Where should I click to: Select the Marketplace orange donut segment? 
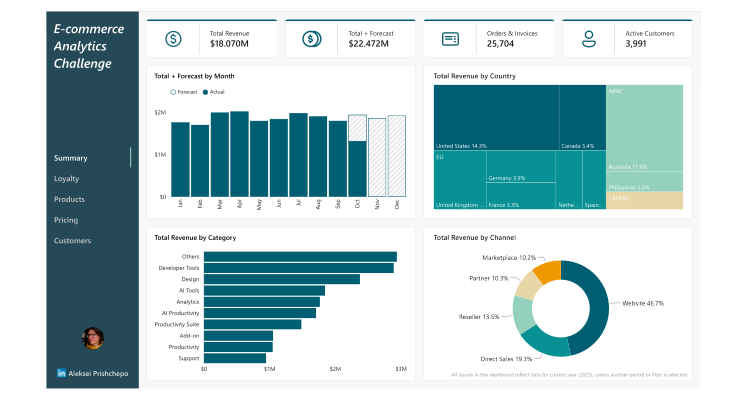(546, 270)
